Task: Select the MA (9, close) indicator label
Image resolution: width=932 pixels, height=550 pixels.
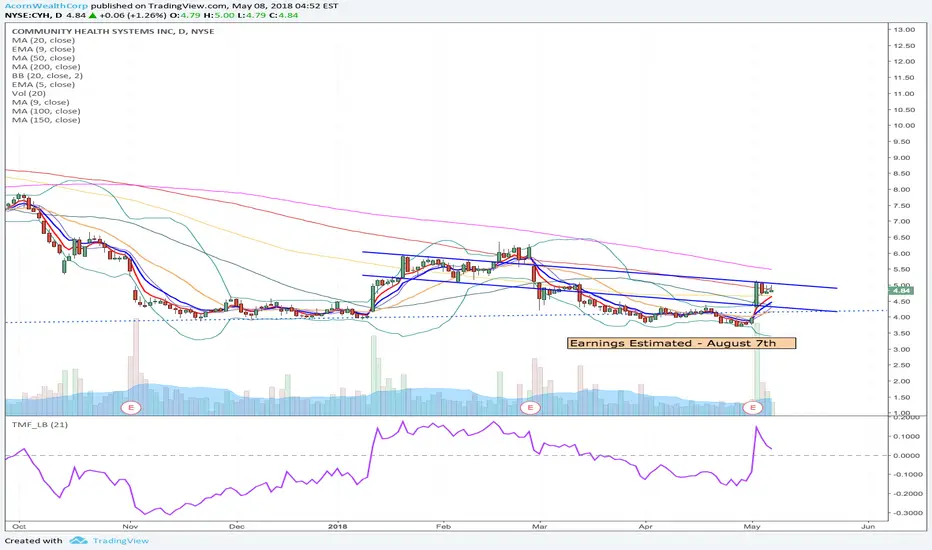Action: click(40, 102)
